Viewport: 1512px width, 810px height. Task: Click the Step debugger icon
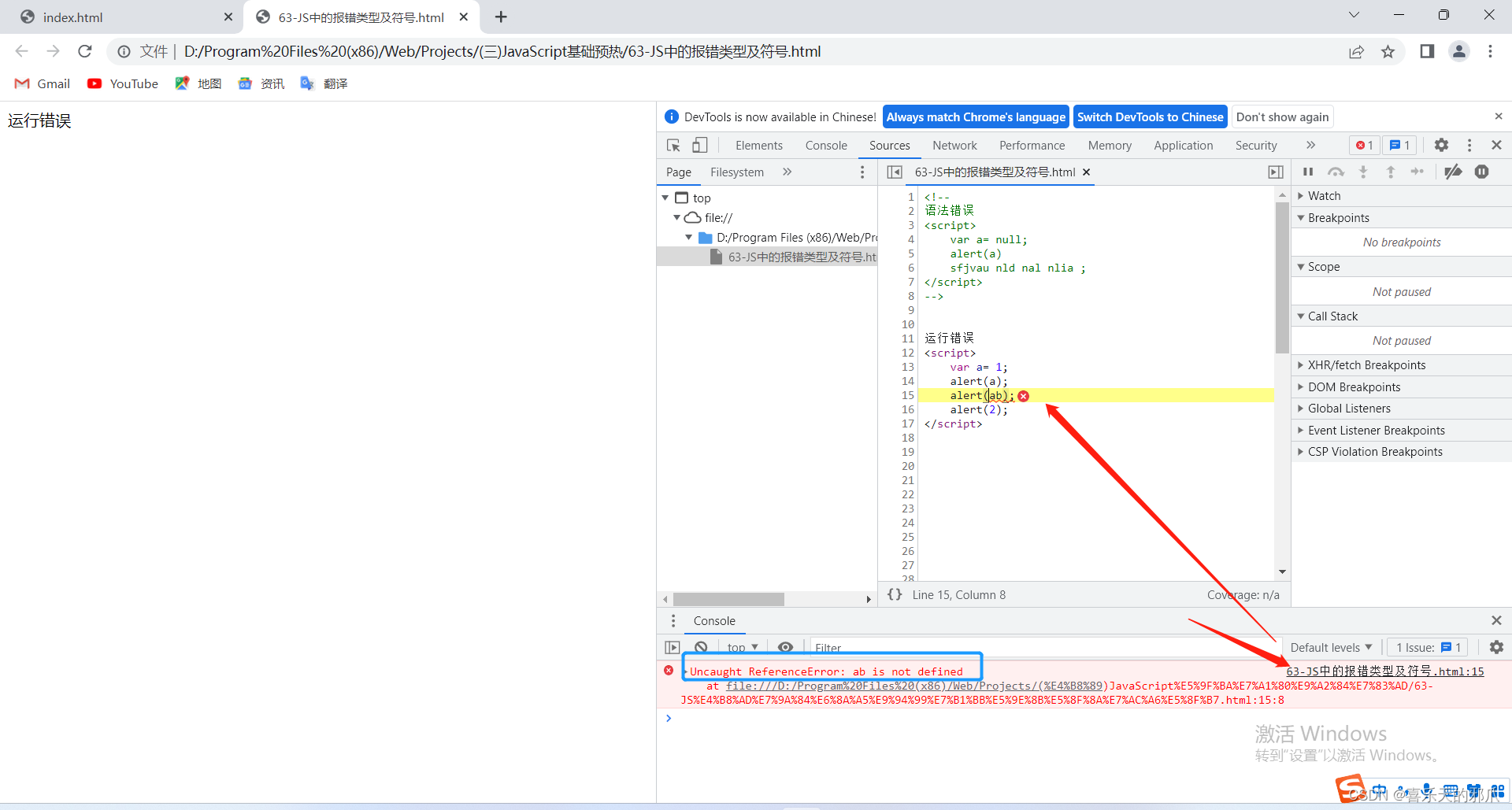(x=1417, y=172)
